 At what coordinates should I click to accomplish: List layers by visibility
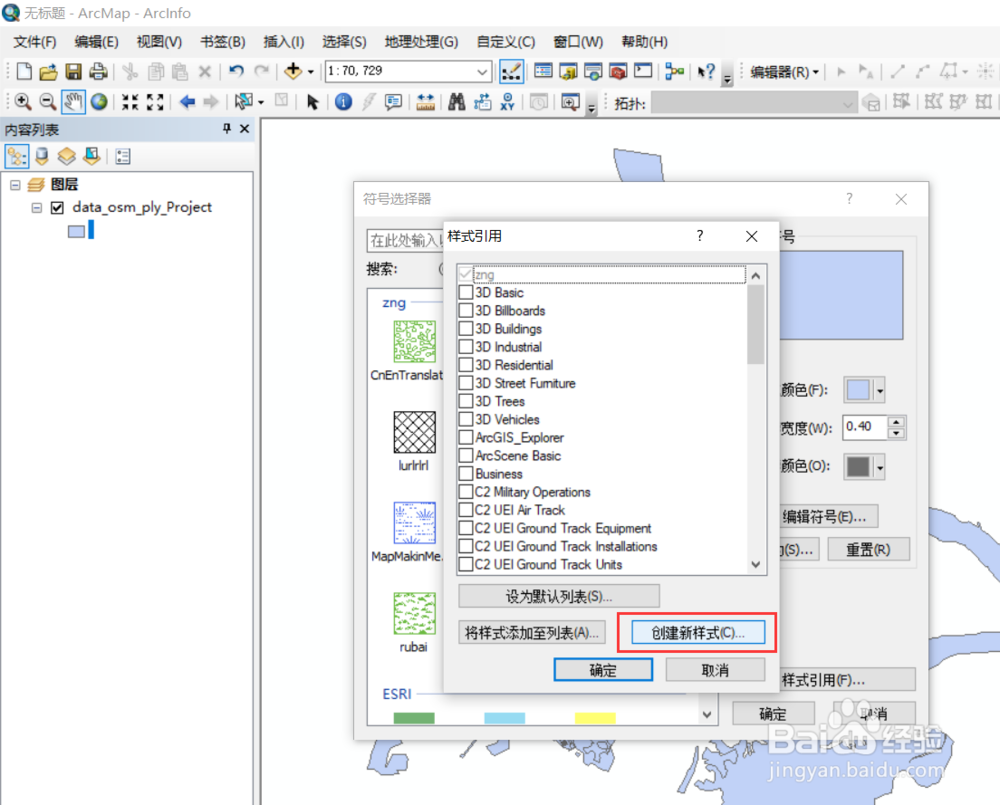pos(66,156)
